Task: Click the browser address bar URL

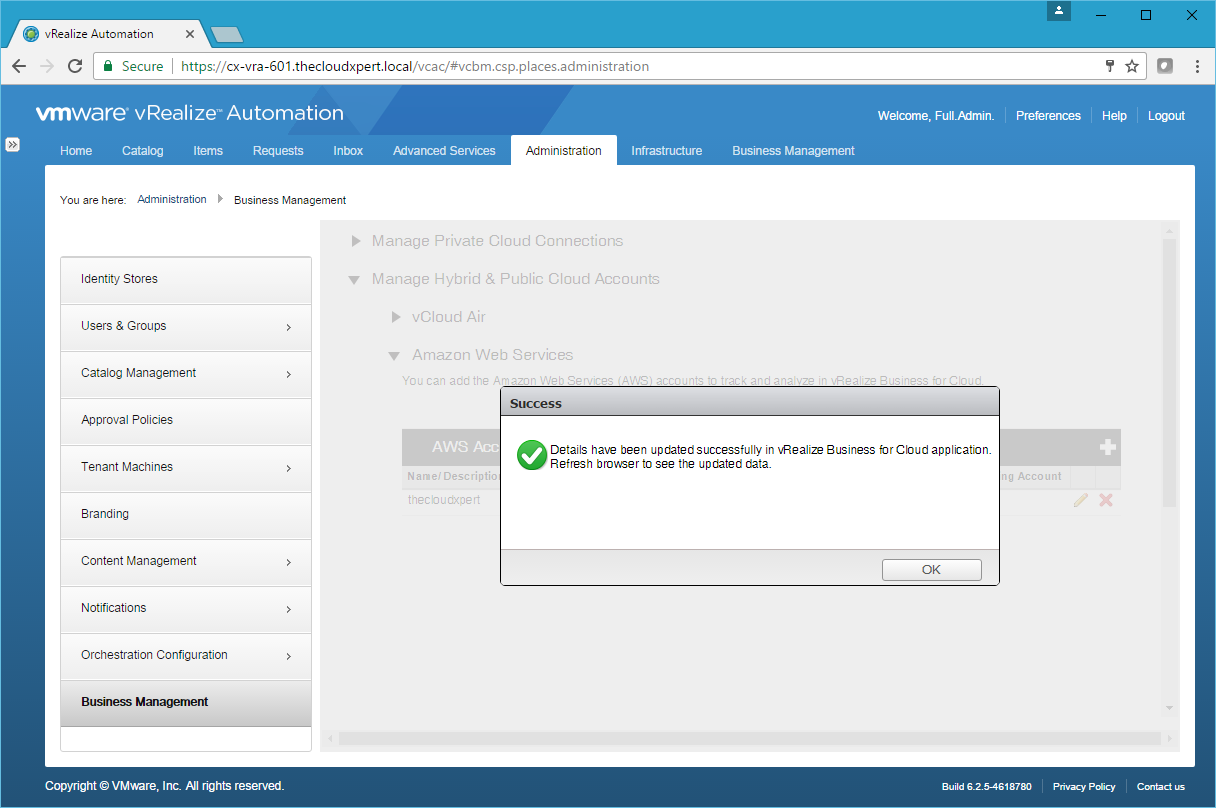Action: click(415, 66)
